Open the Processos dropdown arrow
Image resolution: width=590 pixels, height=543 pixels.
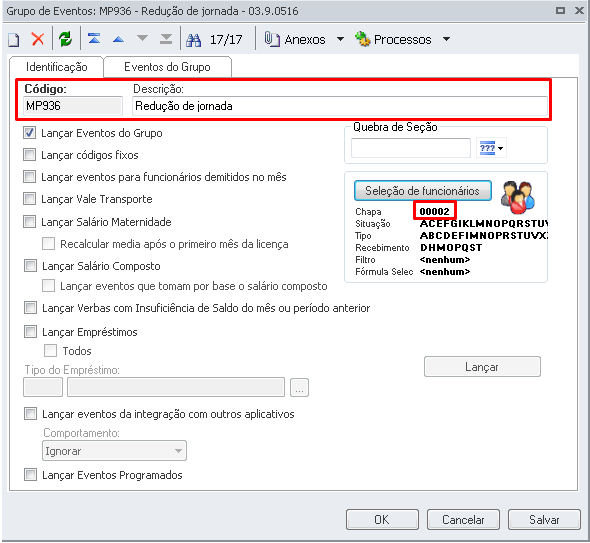446,39
